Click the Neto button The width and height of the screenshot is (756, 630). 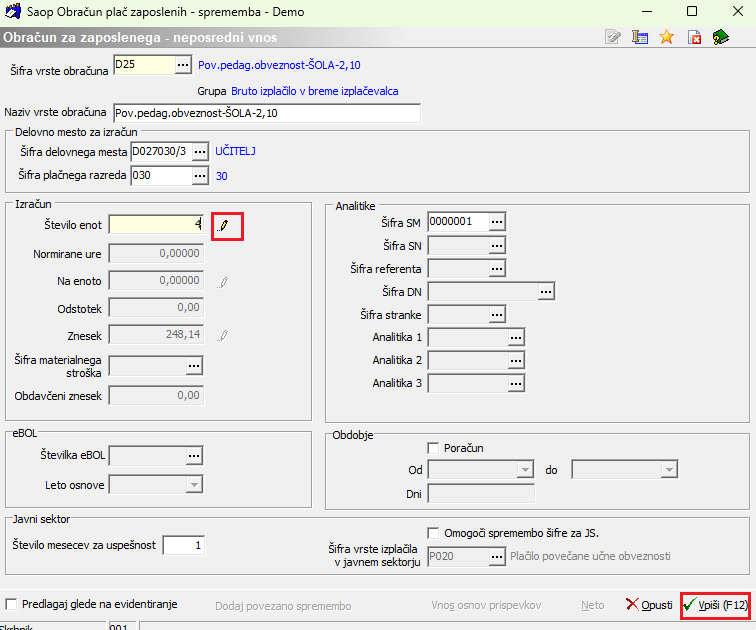pyautogui.click(x=593, y=605)
